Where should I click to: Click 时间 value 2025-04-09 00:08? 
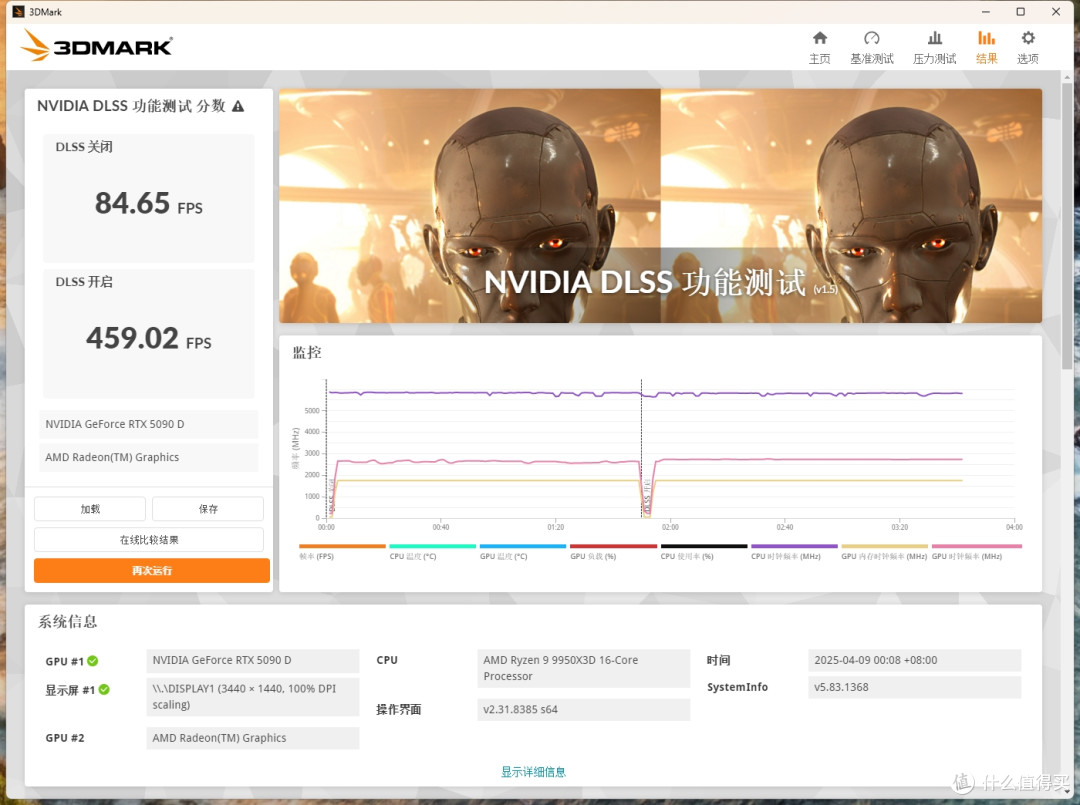coord(915,660)
